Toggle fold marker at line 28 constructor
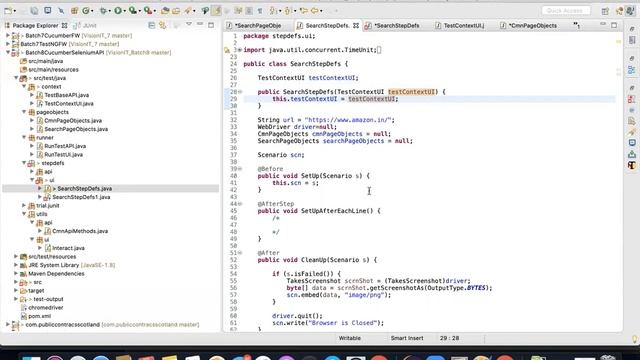 point(240,92)
